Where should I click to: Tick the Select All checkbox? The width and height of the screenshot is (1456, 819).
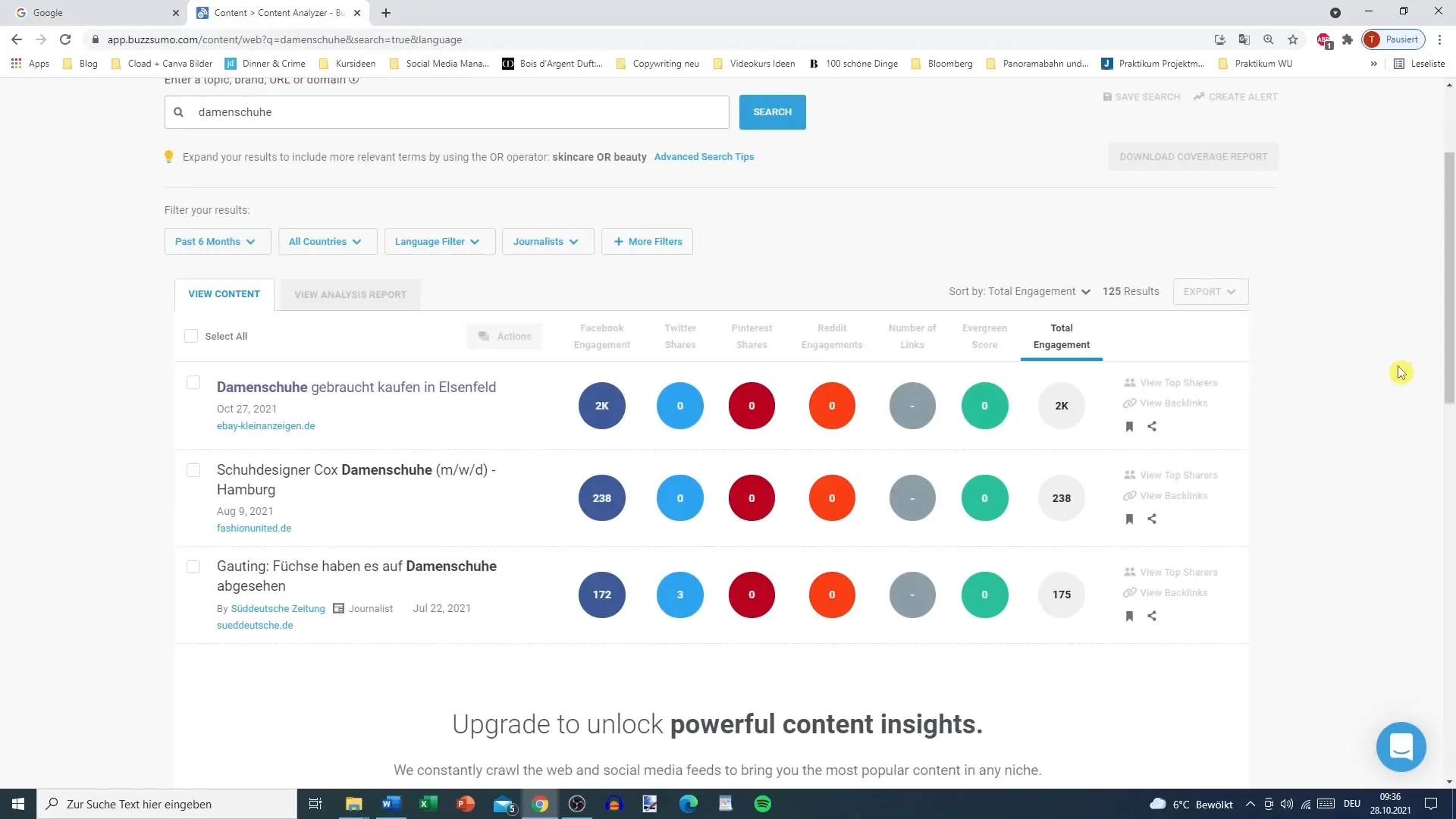click(191, 336)
